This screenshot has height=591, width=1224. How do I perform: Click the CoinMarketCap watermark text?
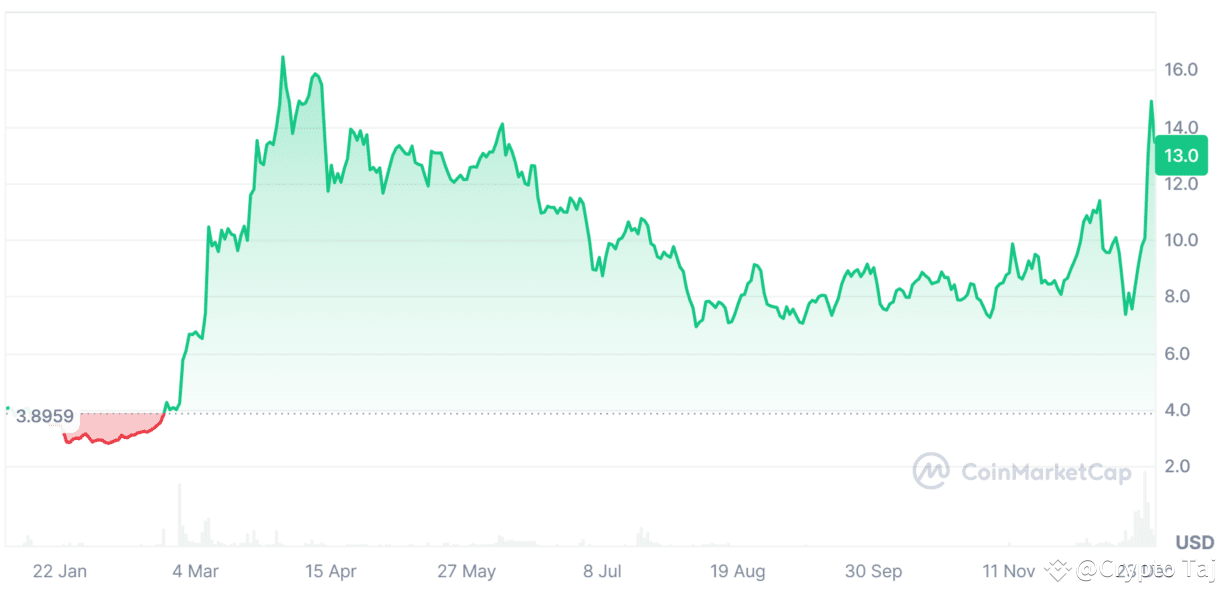tap(1046, 472)
